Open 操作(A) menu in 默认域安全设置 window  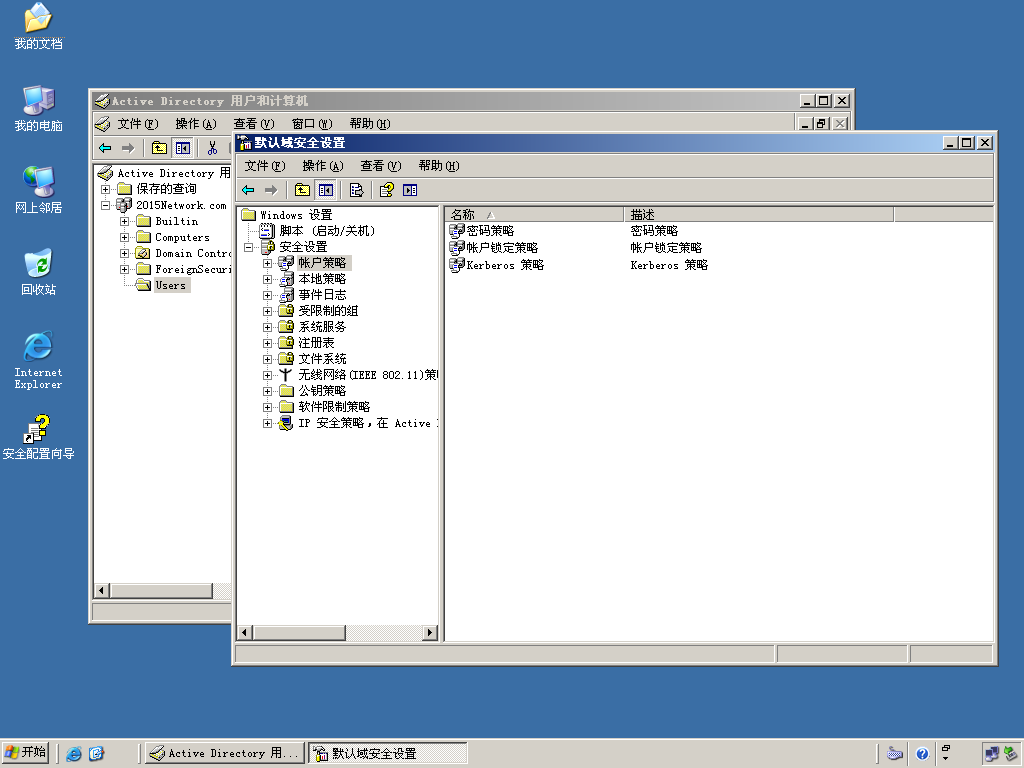[323, 166]
